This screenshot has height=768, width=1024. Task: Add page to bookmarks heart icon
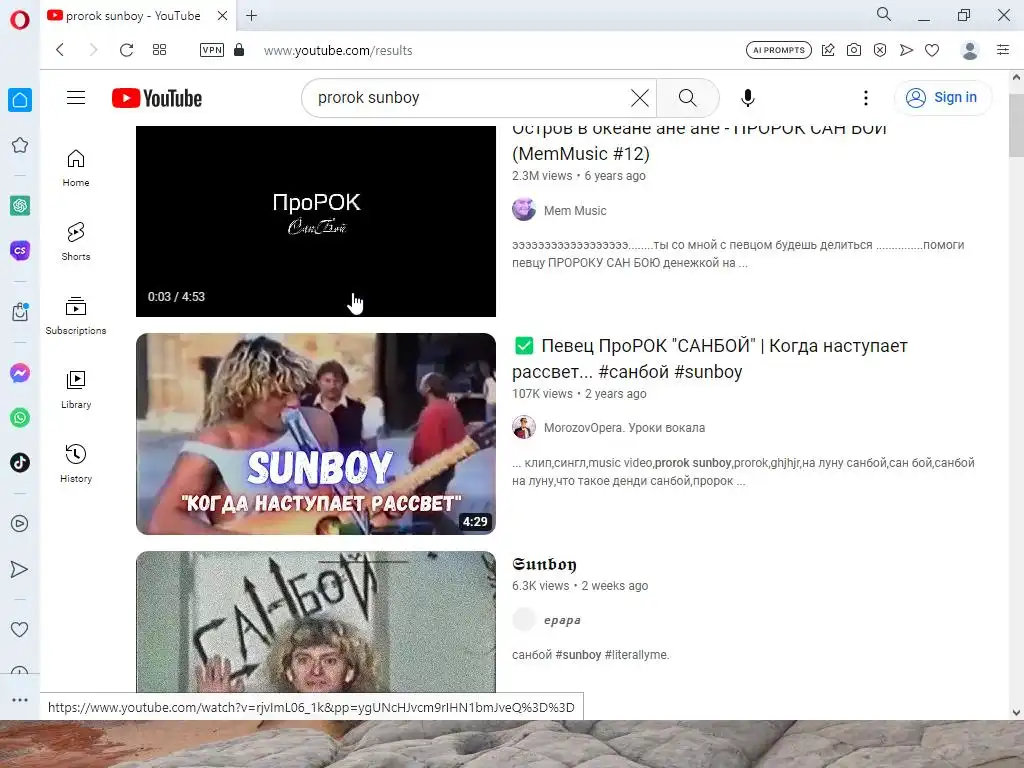click(x=932, y=50)
